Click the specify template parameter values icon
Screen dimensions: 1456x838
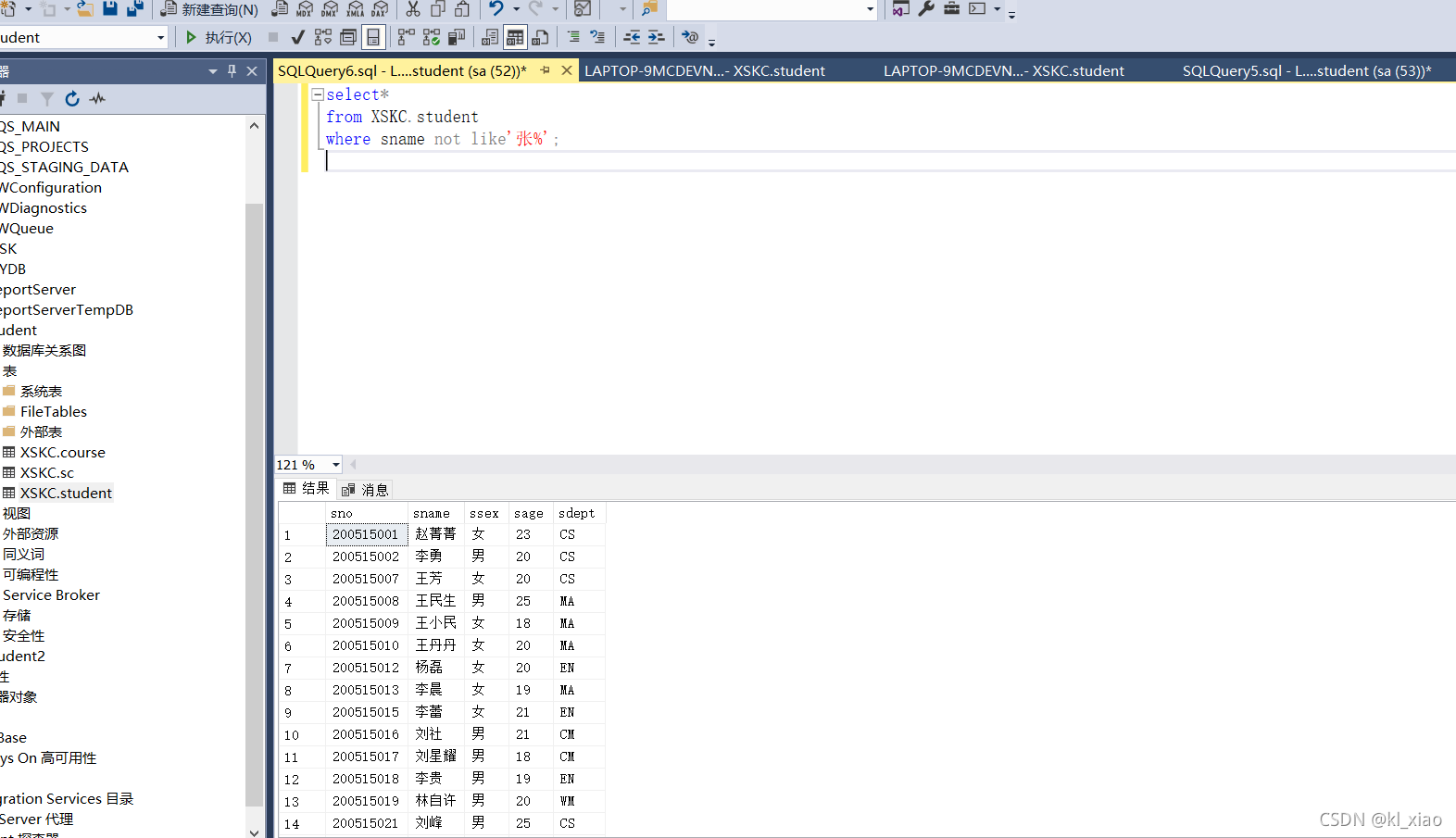[x=690, y=37]
